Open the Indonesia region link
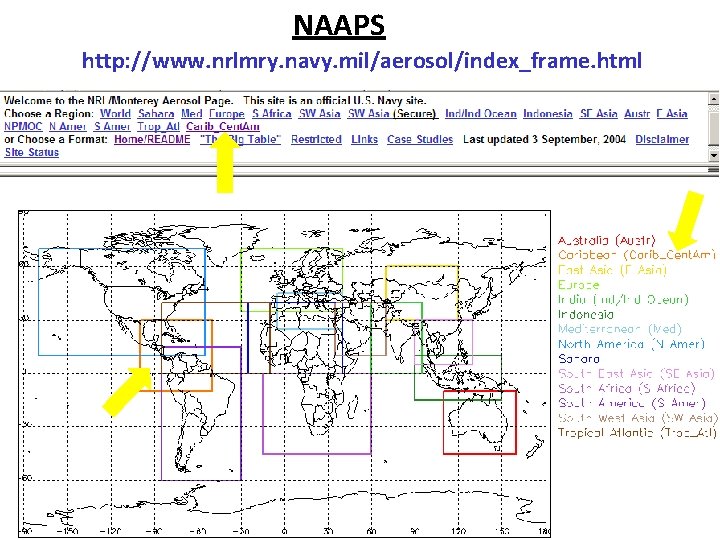The image size is (720, 540). point(548,113)
